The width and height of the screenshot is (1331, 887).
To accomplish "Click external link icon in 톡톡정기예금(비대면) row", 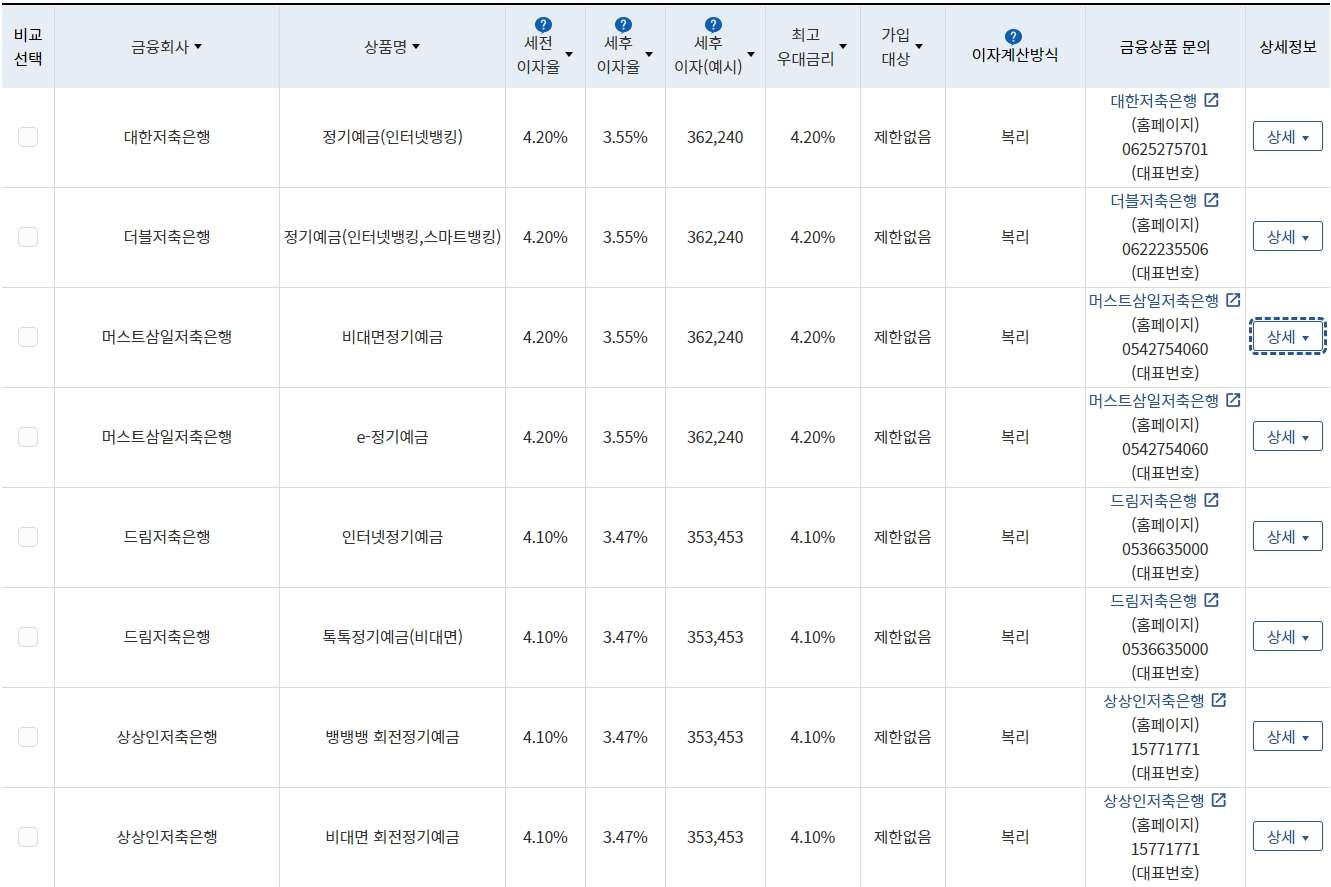I will tap(1211, 600).
